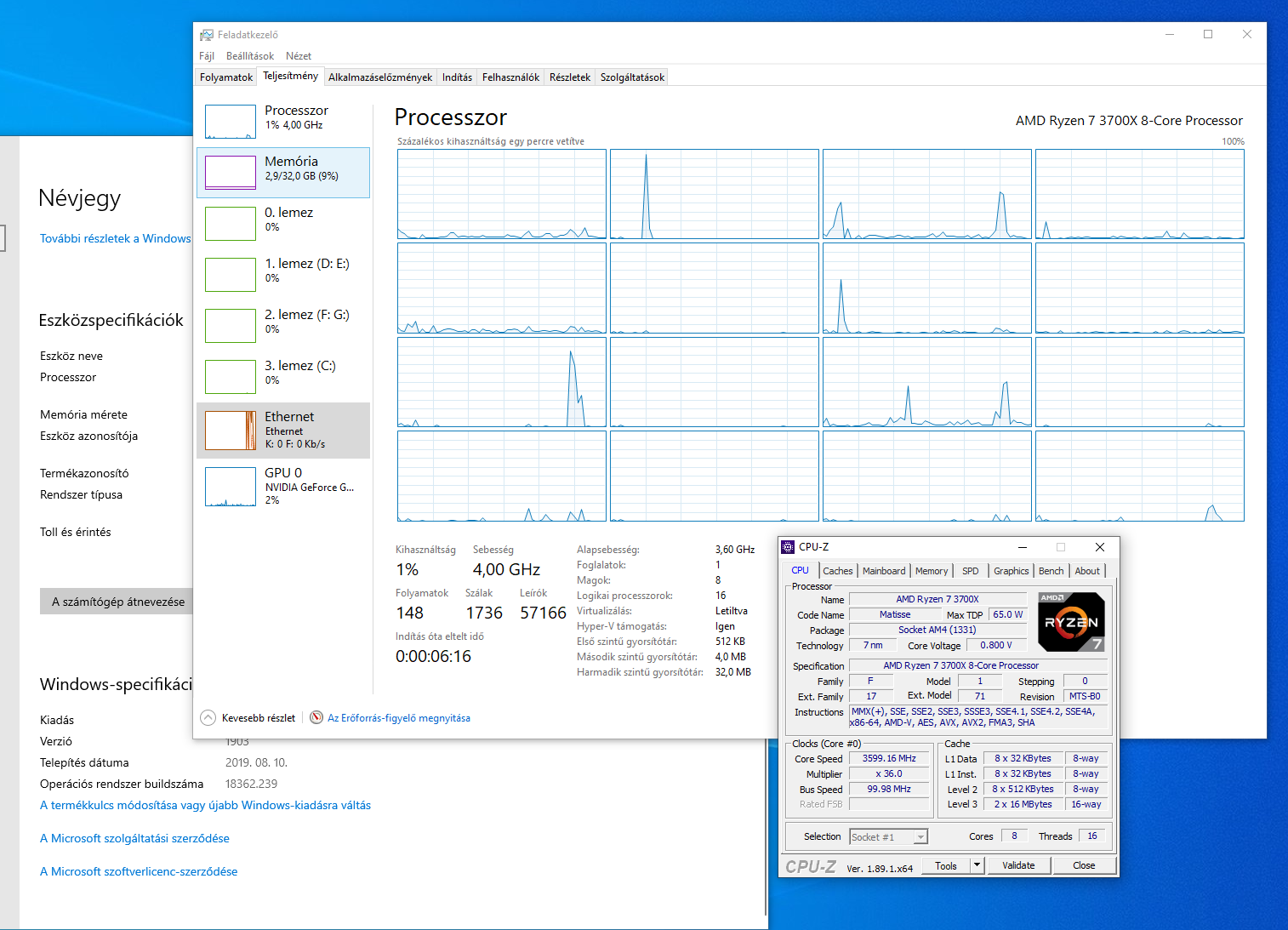This screenshot has height=930, width=1288.
Task: Open the Graphics tab in CPU-Z
Action: coord(1012,571)
